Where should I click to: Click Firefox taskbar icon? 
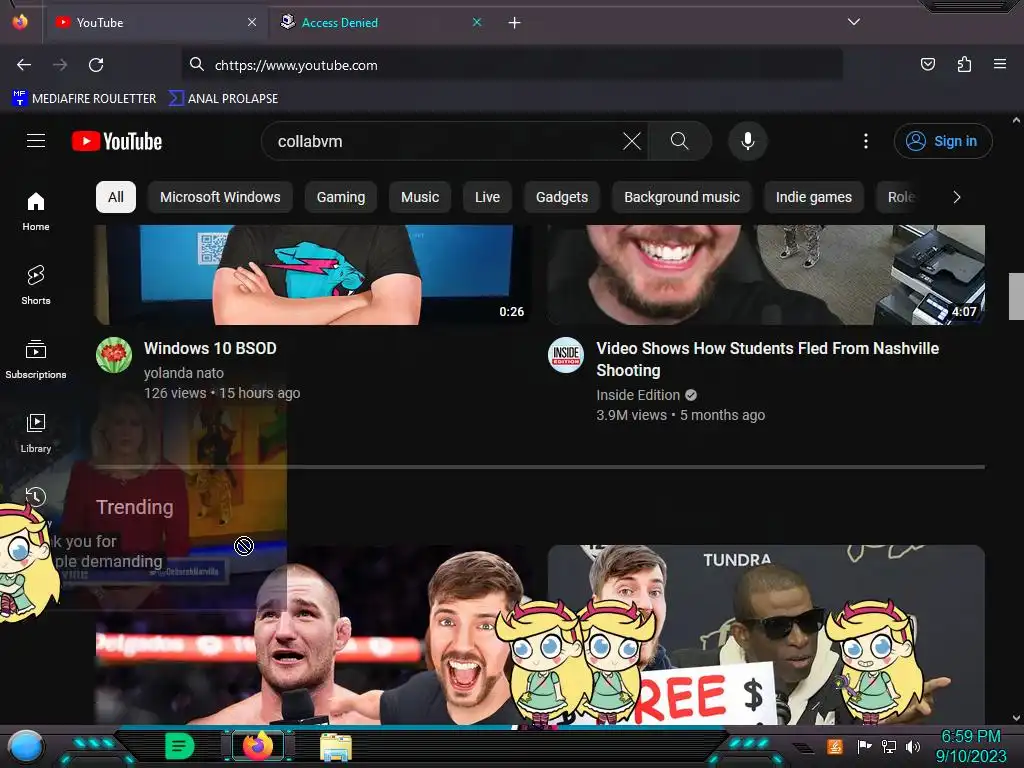[258, 746]
